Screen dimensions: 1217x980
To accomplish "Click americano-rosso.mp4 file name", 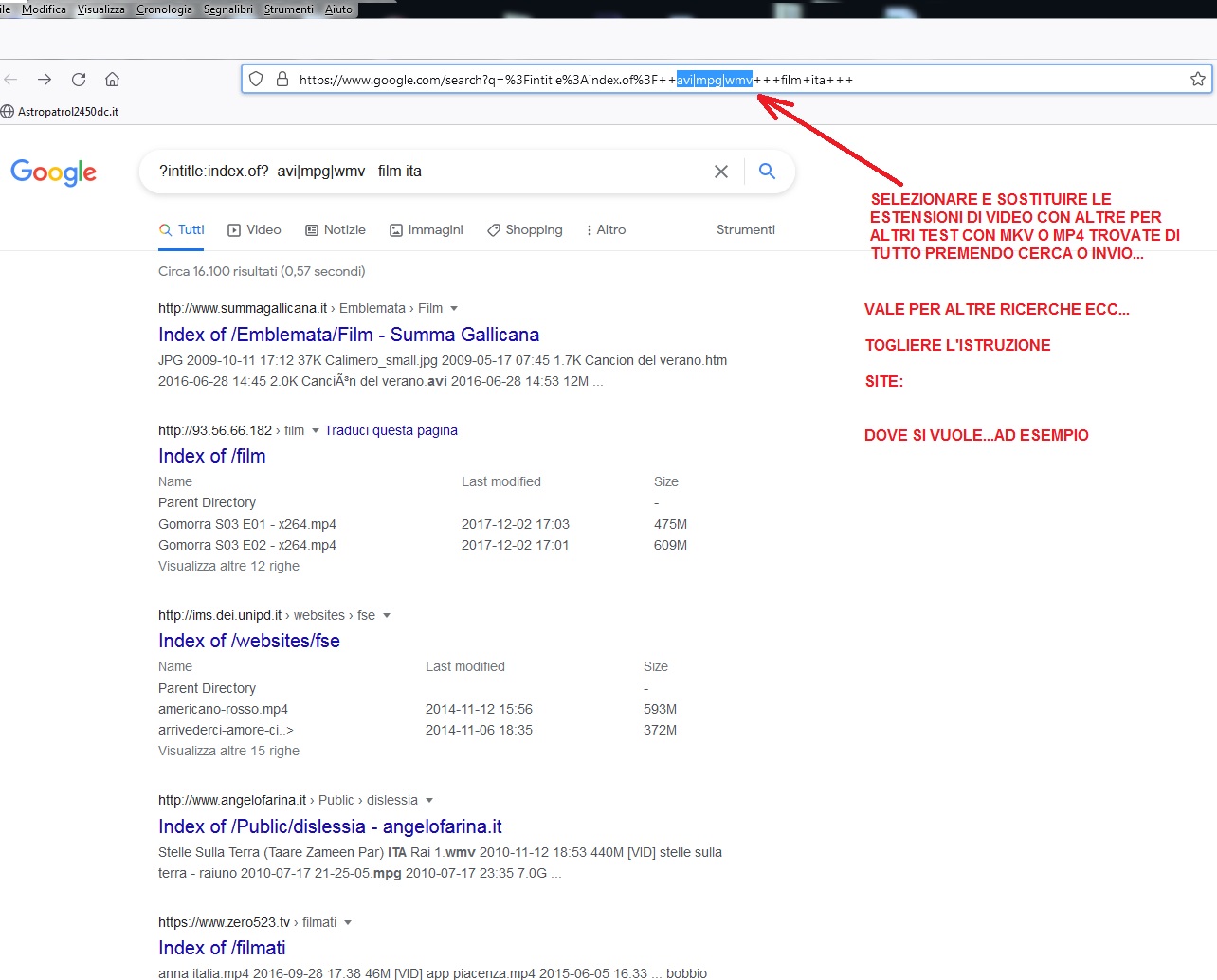I will tap(223, 709).
